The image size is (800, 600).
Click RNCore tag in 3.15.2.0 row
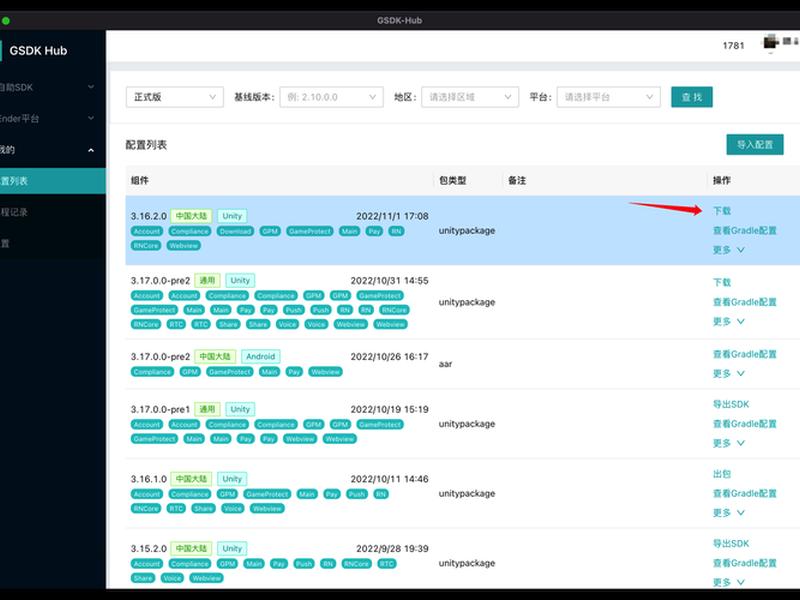click(x=356, y=564)
